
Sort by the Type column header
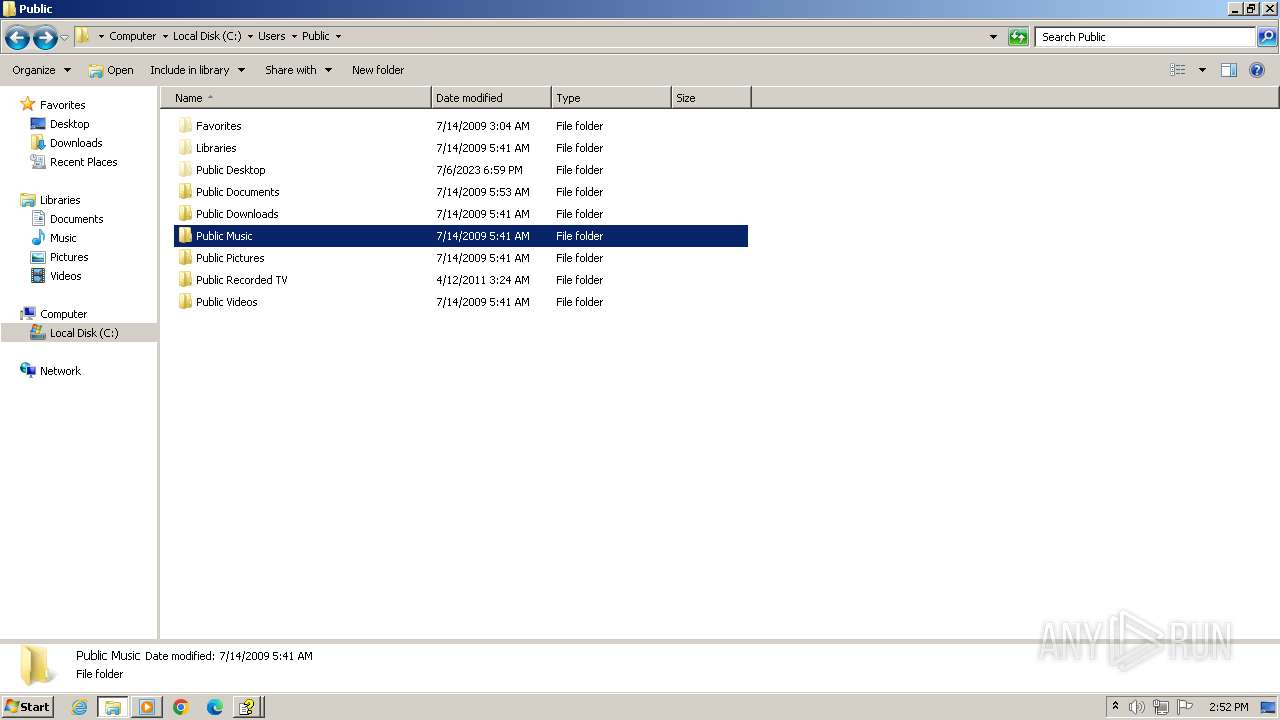click(611, 98)
